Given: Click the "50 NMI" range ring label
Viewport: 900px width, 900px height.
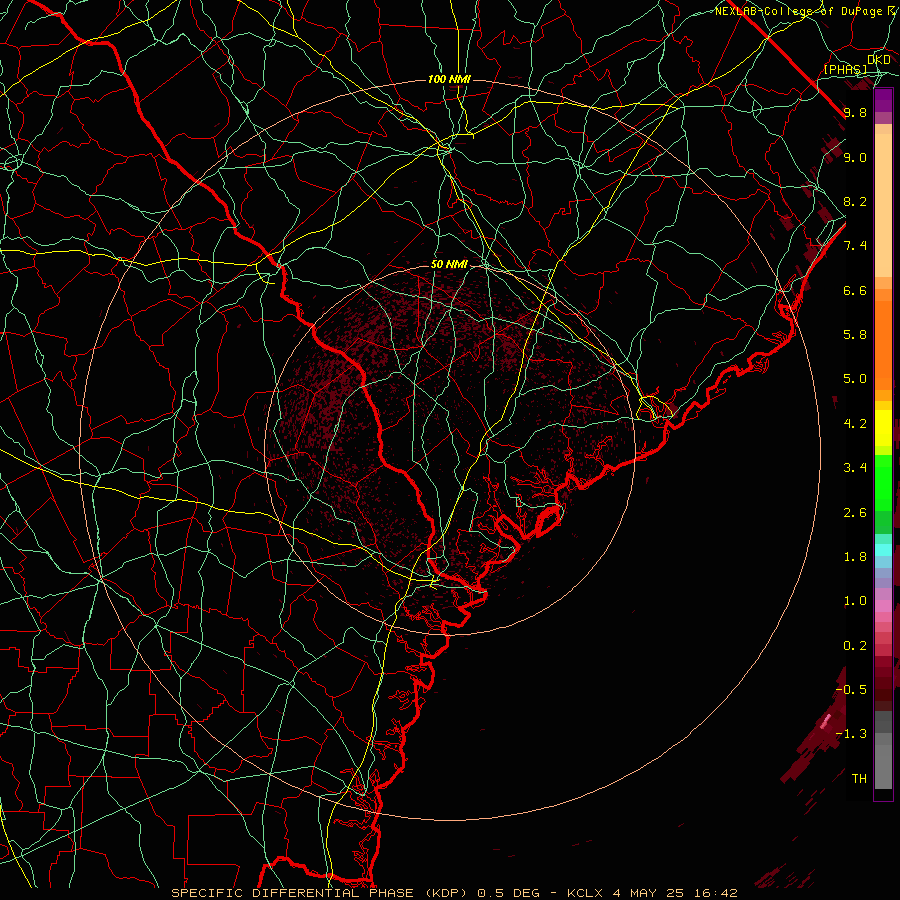Looking at the screenshot, I should coord(449,264).
